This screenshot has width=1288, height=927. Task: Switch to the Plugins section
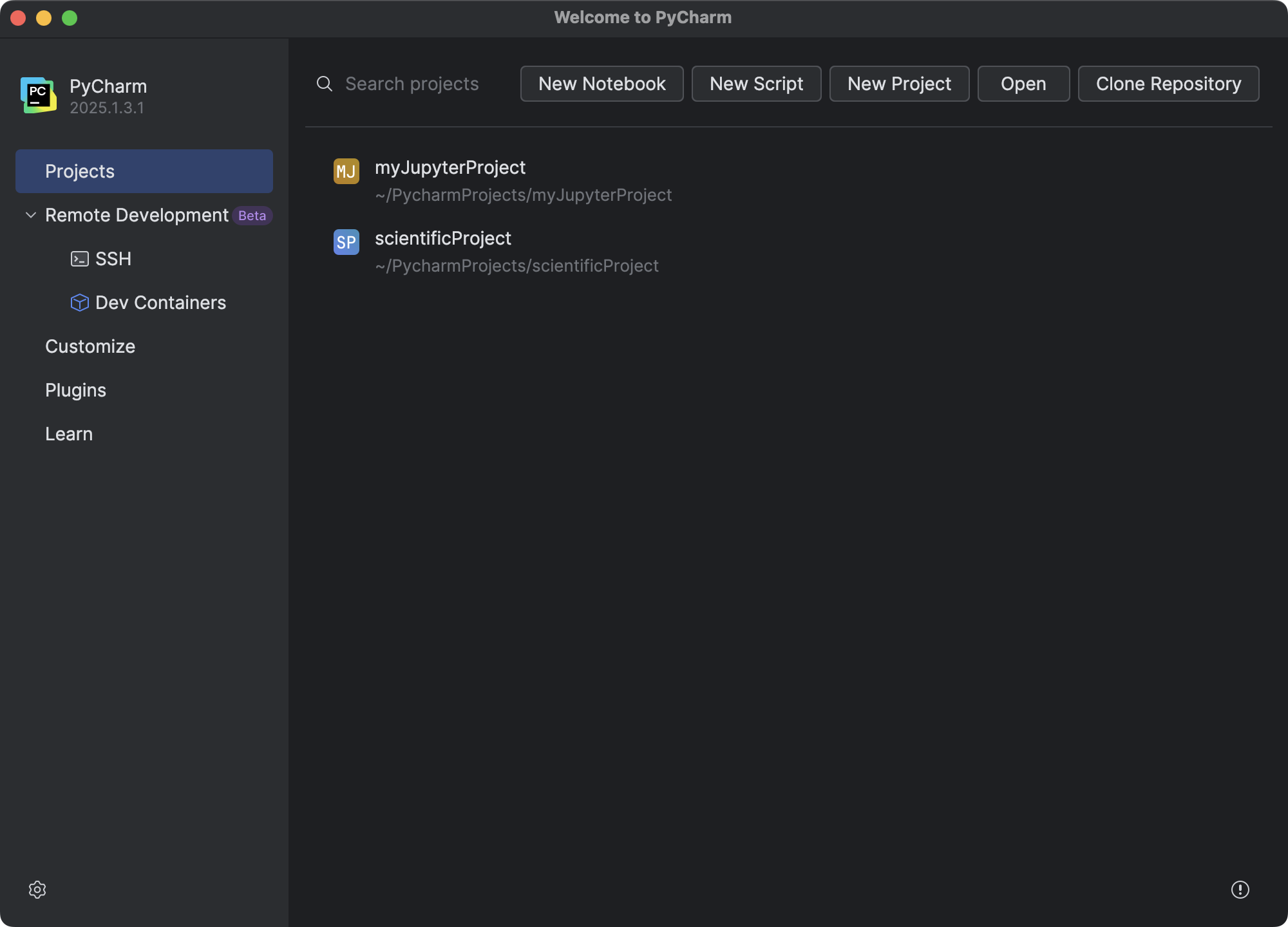75,389
